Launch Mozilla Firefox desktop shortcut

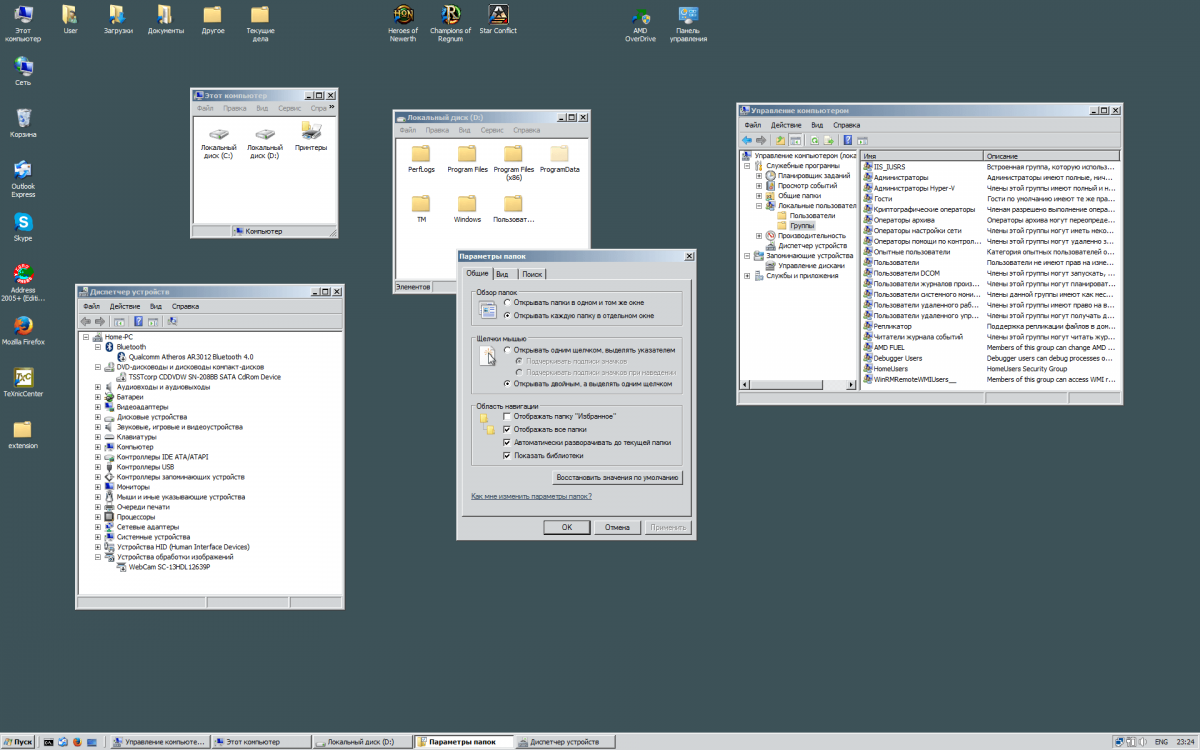[x=22, y=326]
